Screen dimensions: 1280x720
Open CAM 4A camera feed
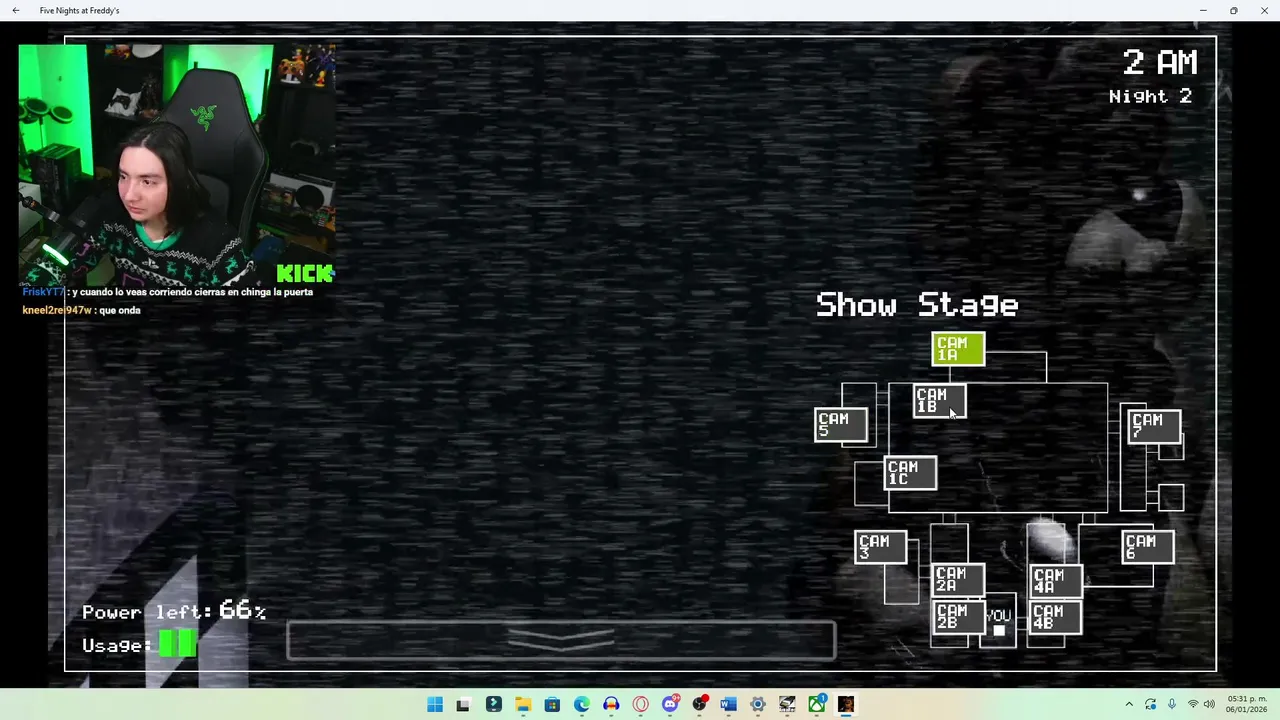pyautogui.click(x=1055, y=581)
